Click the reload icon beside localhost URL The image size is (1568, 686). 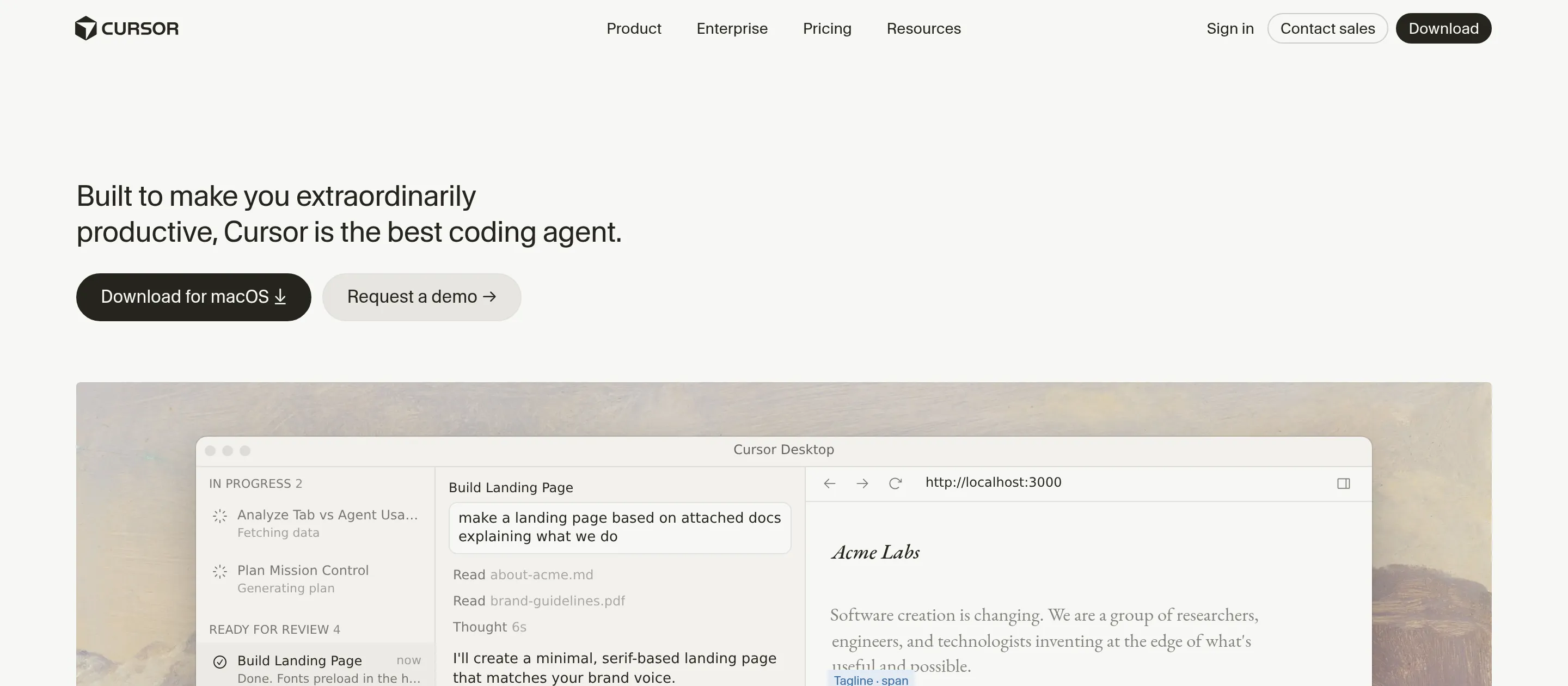coord(895,483)
